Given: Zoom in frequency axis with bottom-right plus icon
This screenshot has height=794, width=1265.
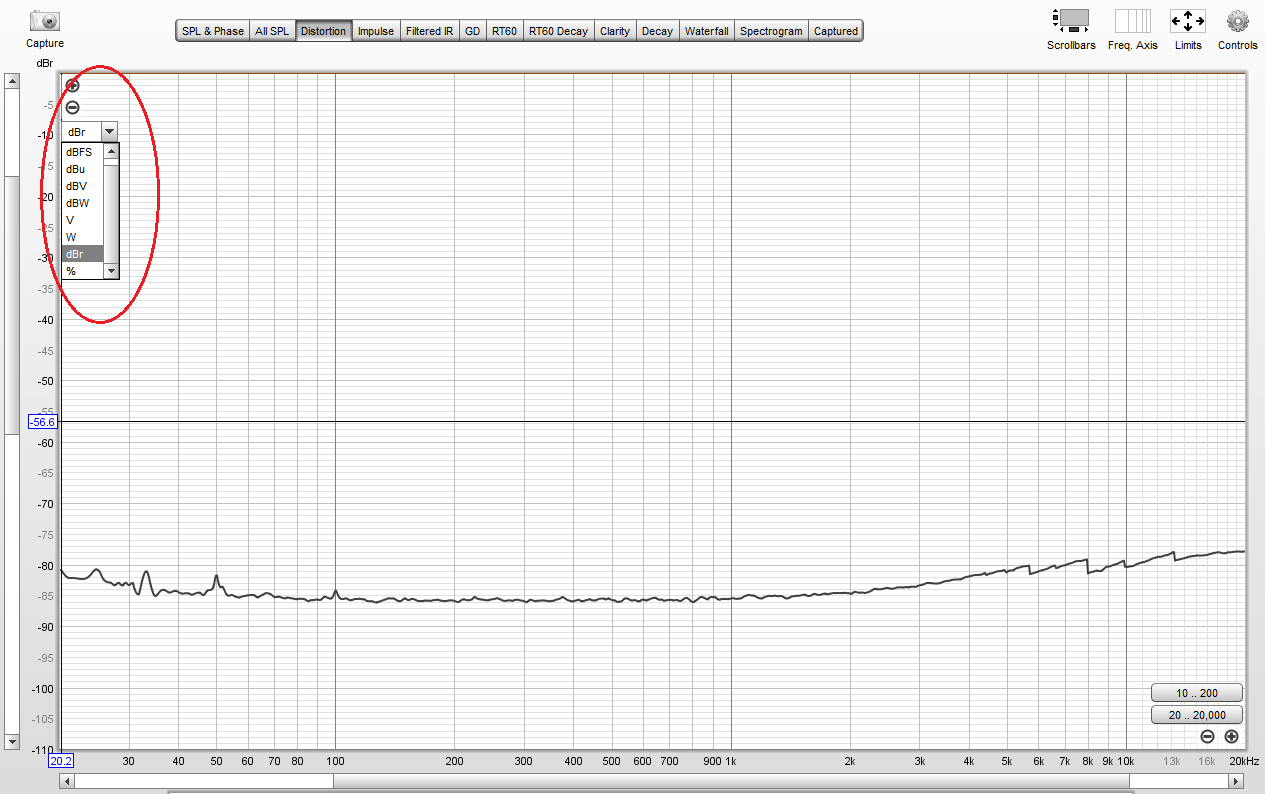Looking at the screenshot, I should (1231, 737).
